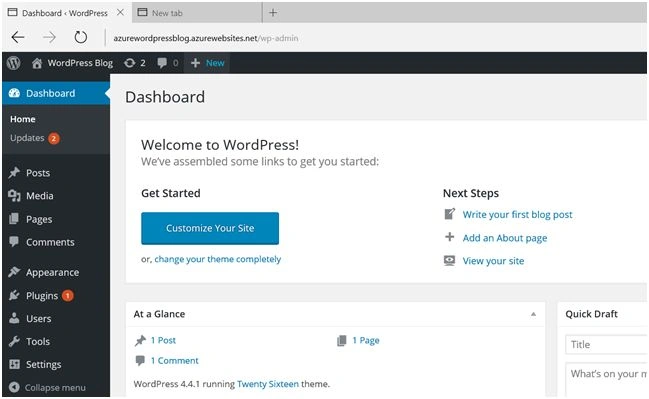Open Settings in the sidebar
This screenshot has height=399, width=649.
click(x=35, y=364)
